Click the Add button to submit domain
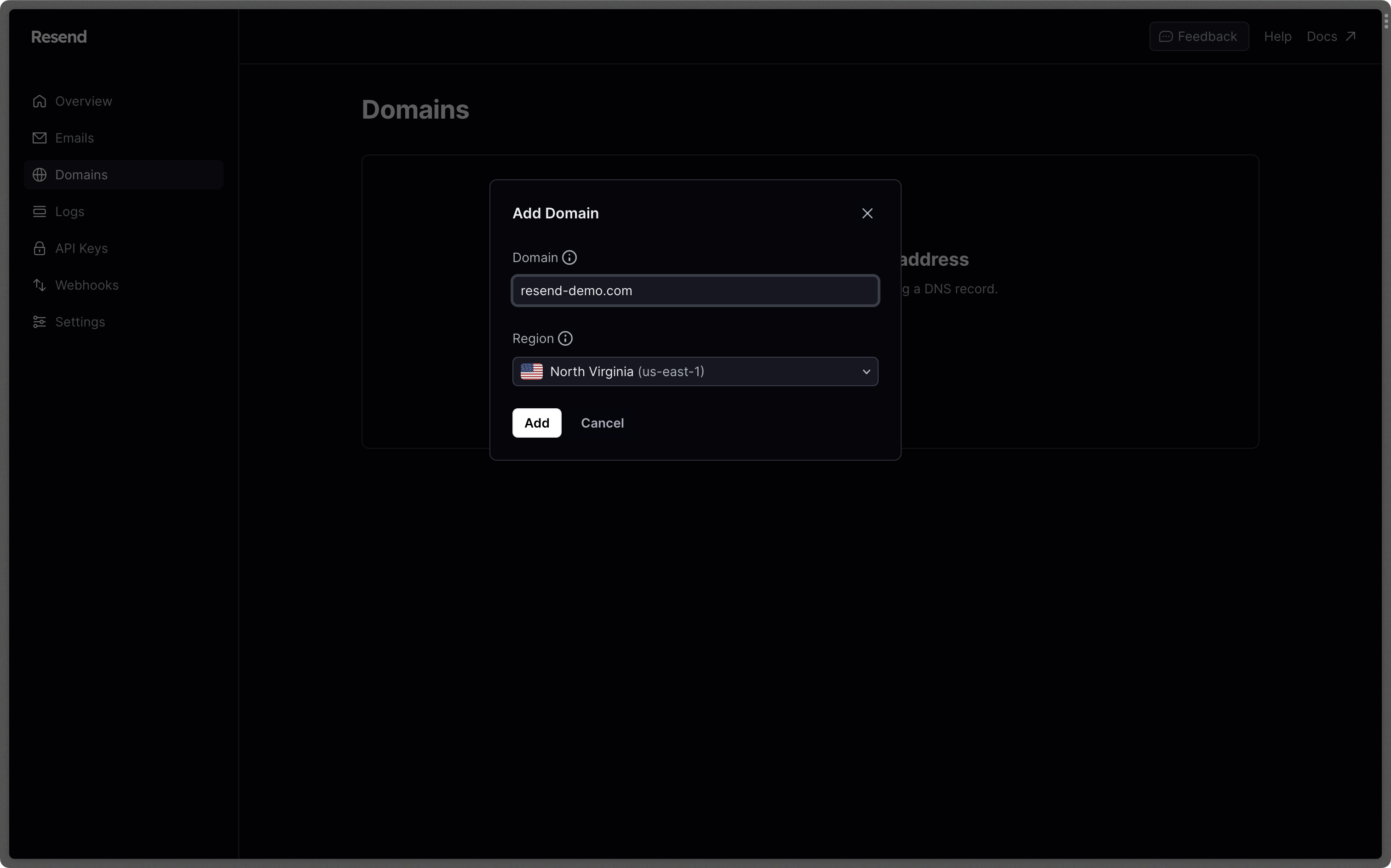Viewport: 1391px width, 868px height. (x=536, y=423)
